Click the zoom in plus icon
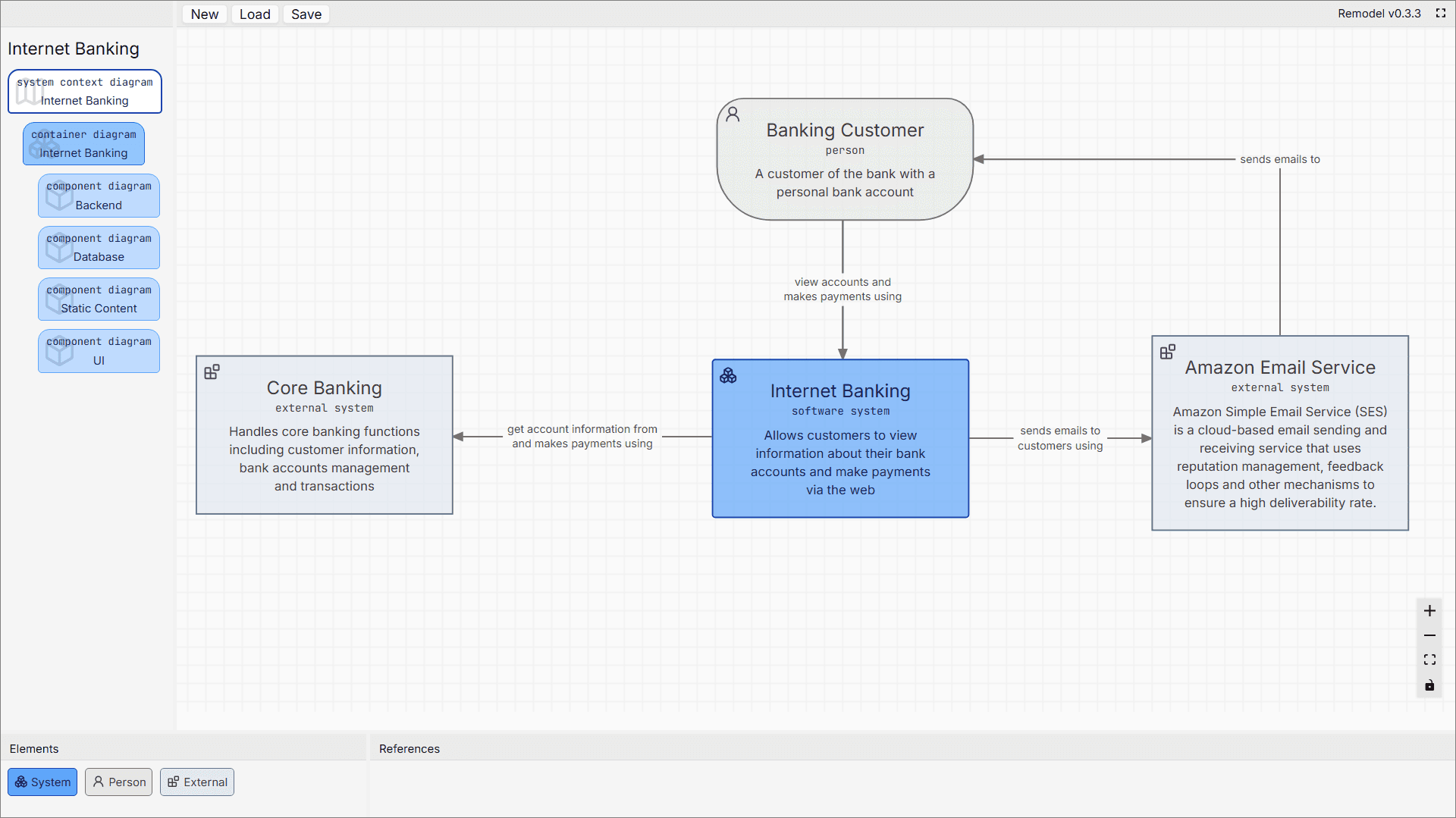 (x=1429, y=611)
